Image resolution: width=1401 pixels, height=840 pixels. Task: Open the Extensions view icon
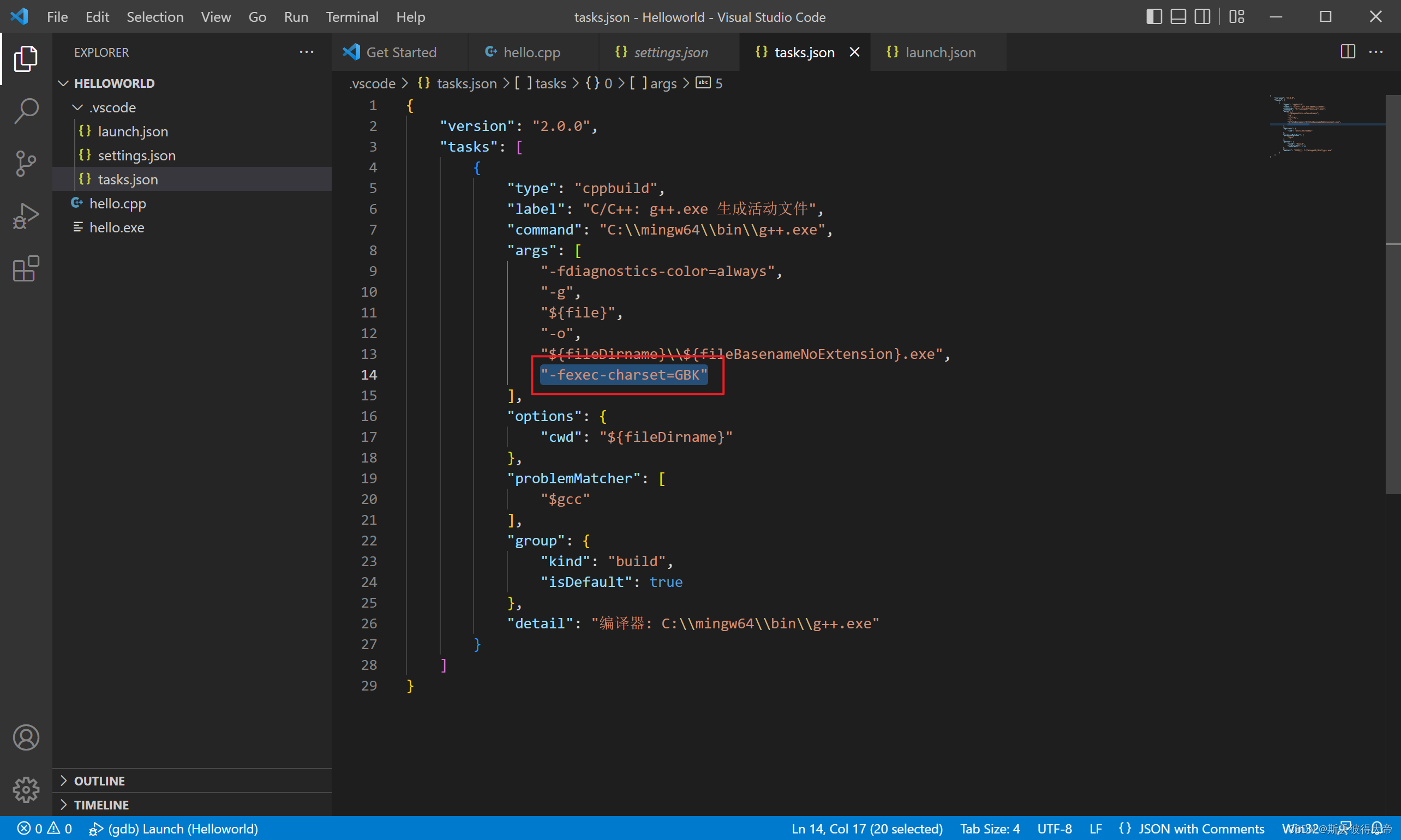click(26, 268)
